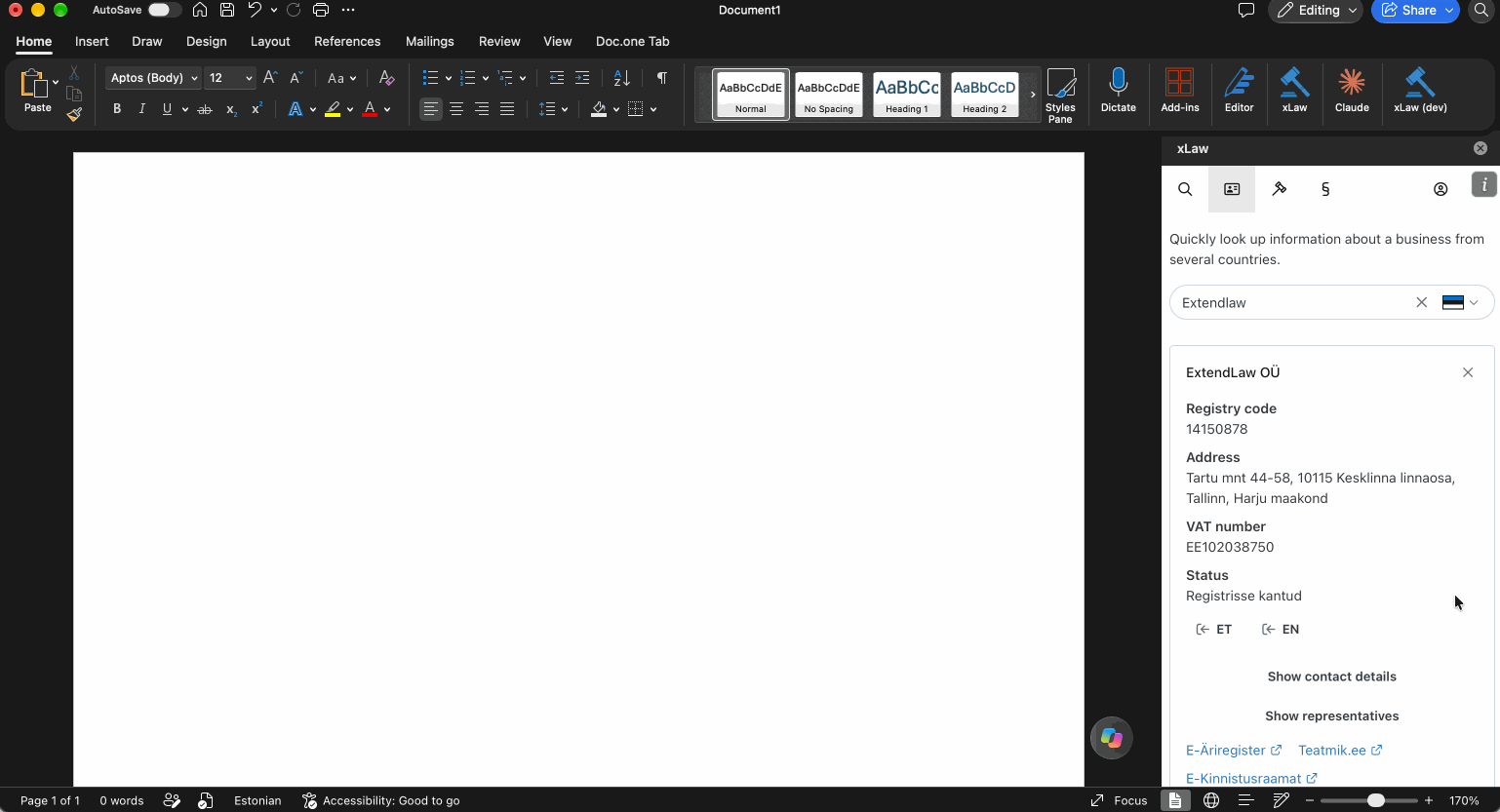Click the Format Painter brush
Viewport: 1500px width, 812px height.
74,115
